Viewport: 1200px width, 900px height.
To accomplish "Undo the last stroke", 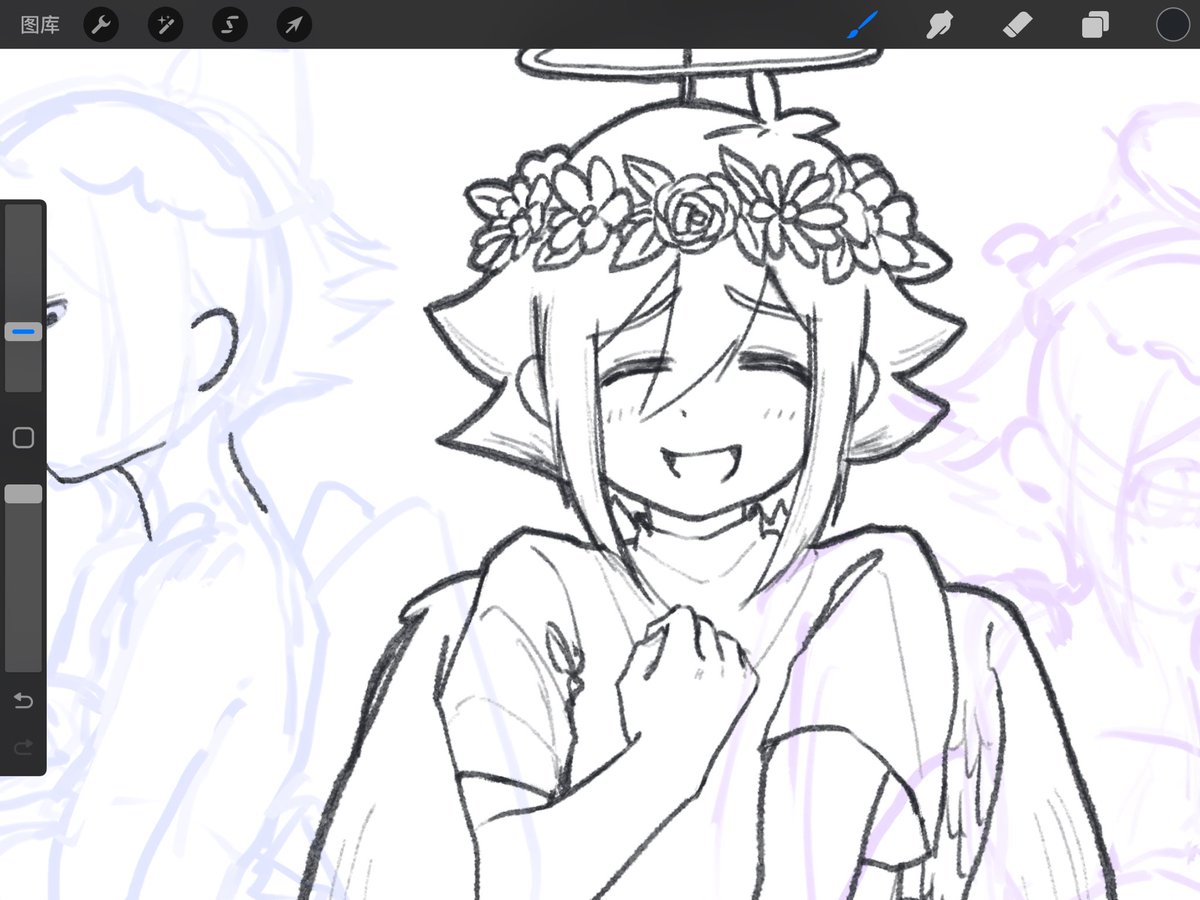I will tap(23, 701).
